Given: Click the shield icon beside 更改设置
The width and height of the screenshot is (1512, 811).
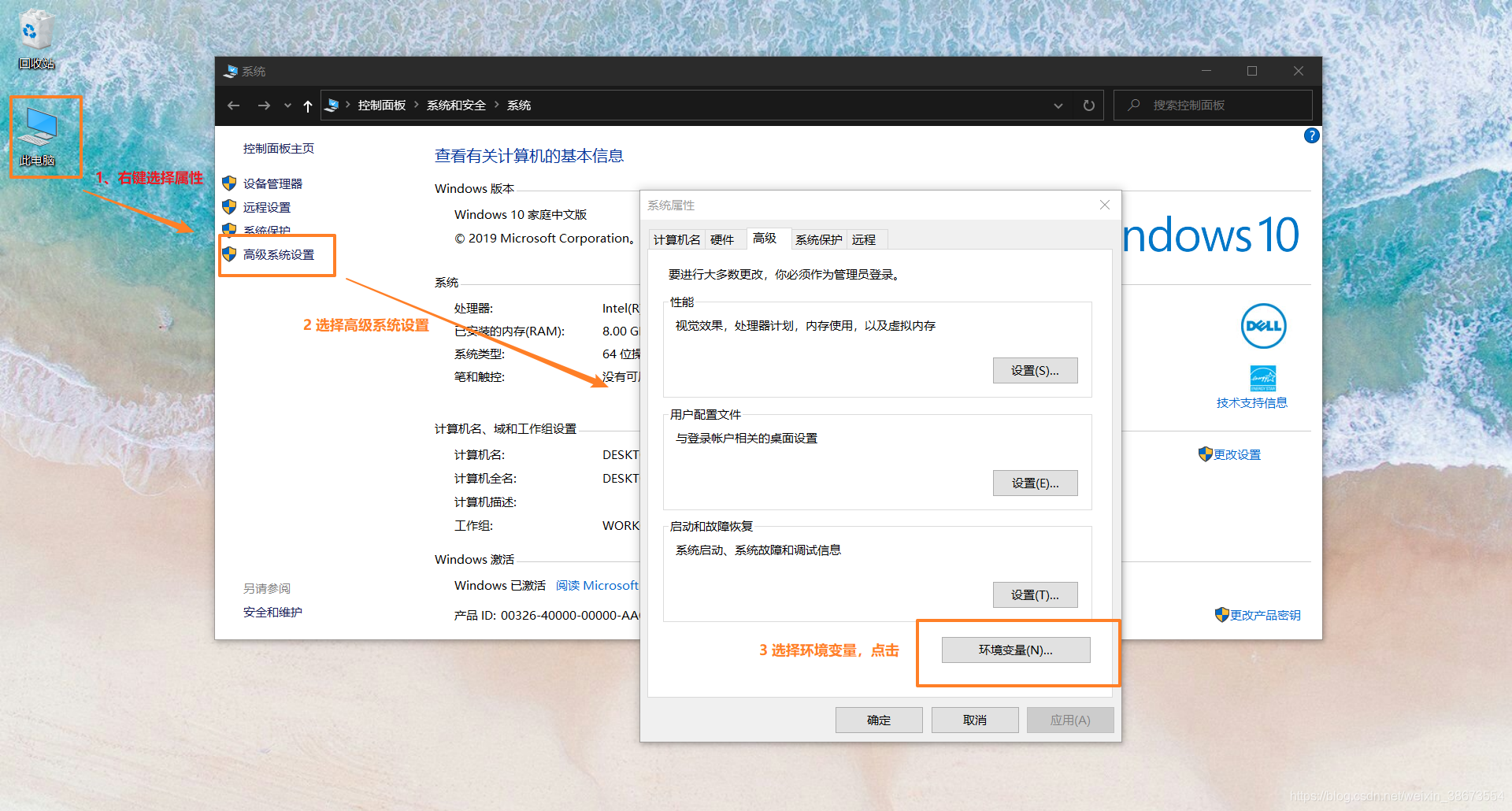Looking at the screenshot, I should [1205, 454].
